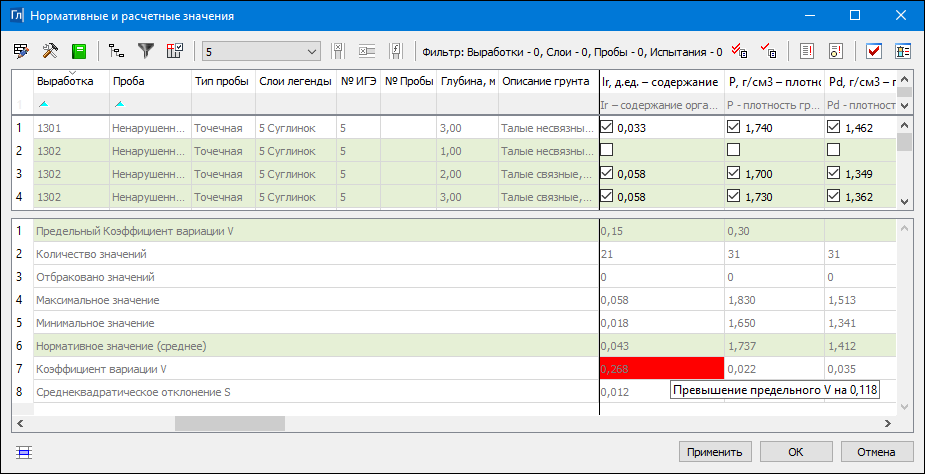Toggle the P checkbox with value 1,740
Screen dimensions: 925x474
pyautogui.click(x=733, y=126)
